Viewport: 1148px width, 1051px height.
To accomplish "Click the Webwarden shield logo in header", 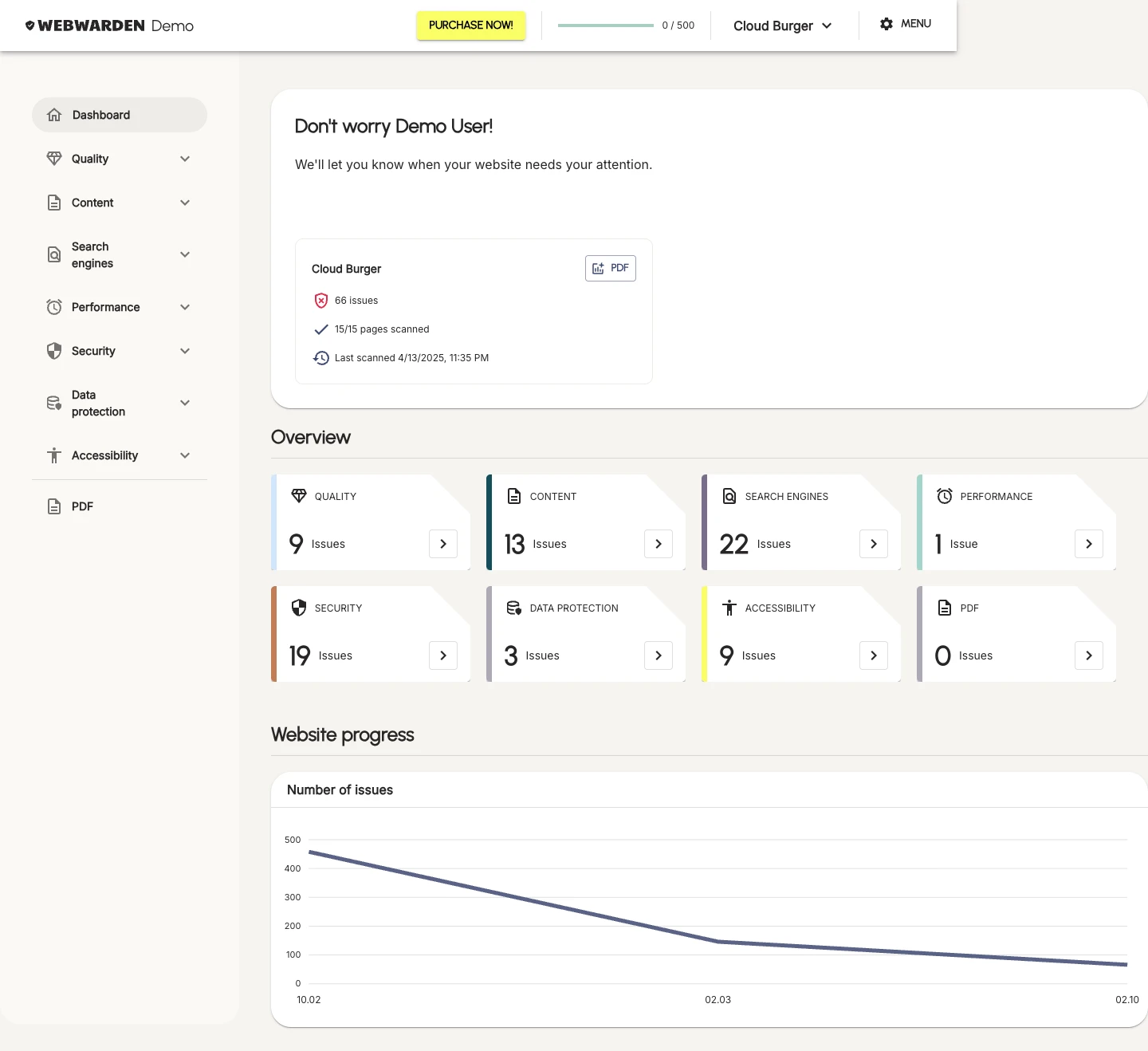I will 29,25.
